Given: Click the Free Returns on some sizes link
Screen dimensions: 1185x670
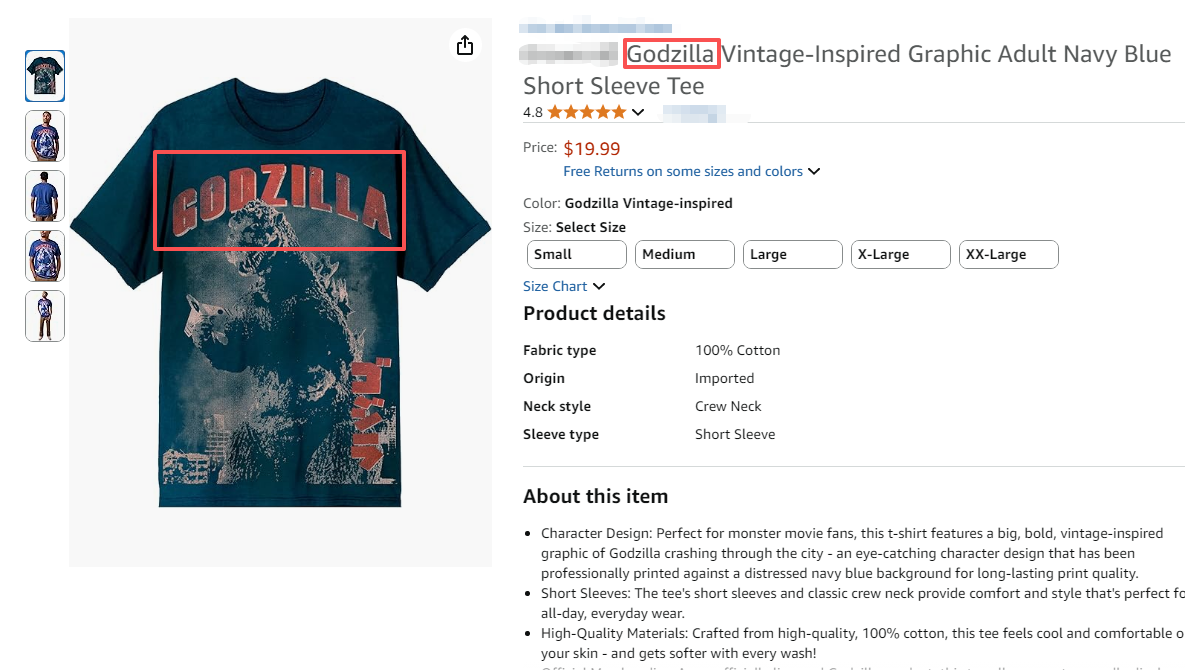Looking at the screenshot, I should coord(683,172).
